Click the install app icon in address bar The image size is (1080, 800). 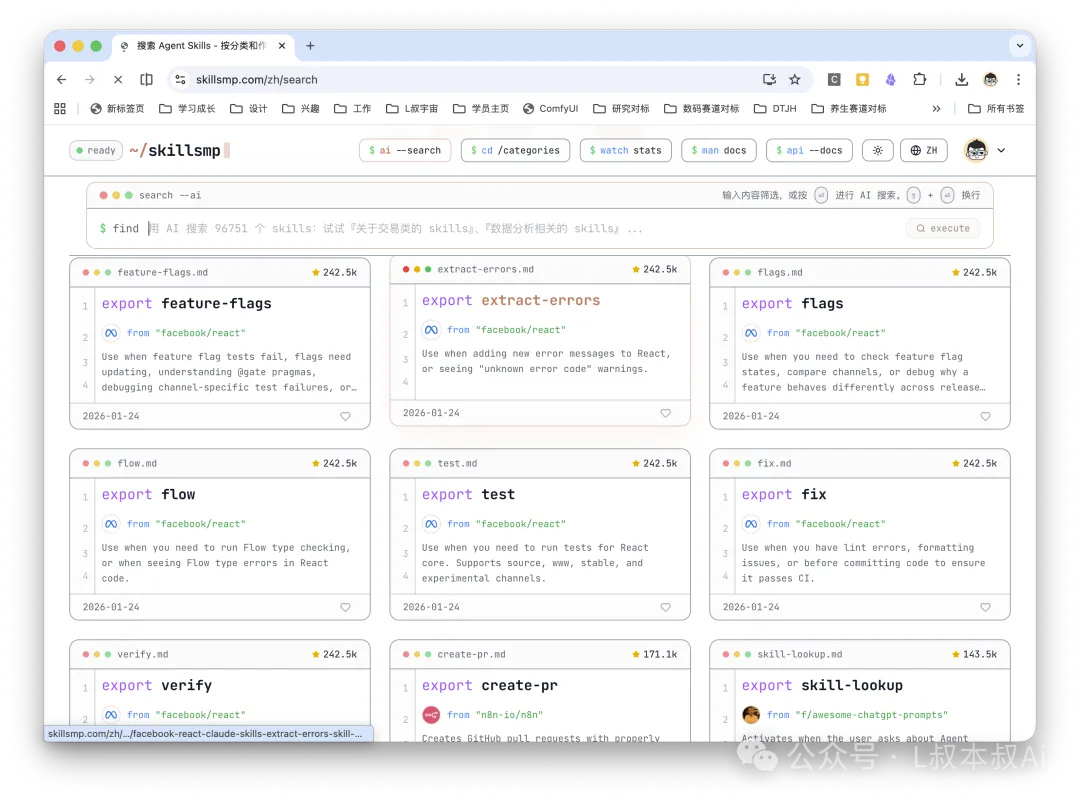click(x=769, y=80)
